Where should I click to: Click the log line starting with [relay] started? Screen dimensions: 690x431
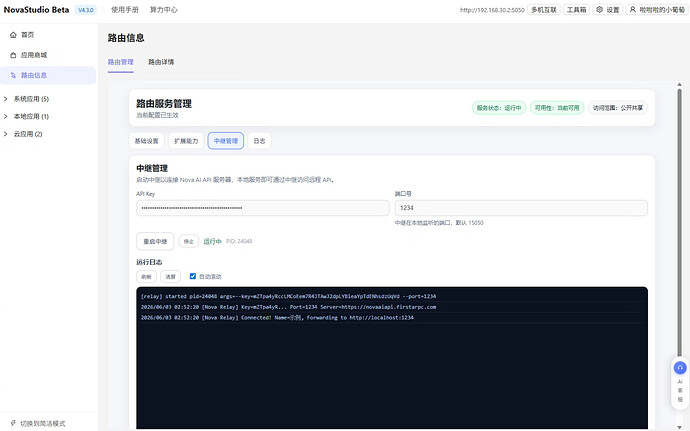(288, 296)
